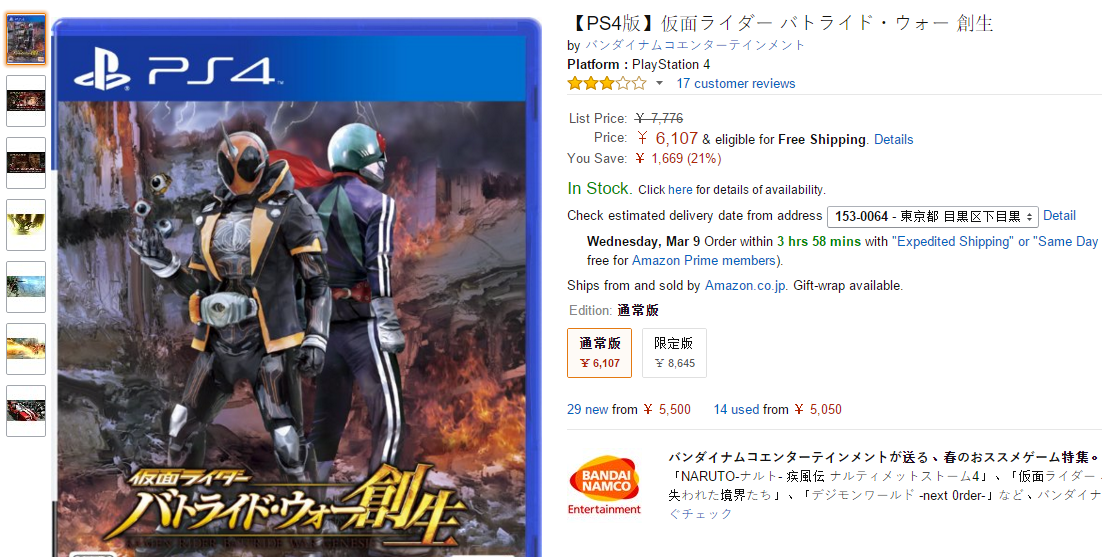Choose the 通常版 edition option
The height and width of the screenshot is (557, 1102).
click(599, 353)
